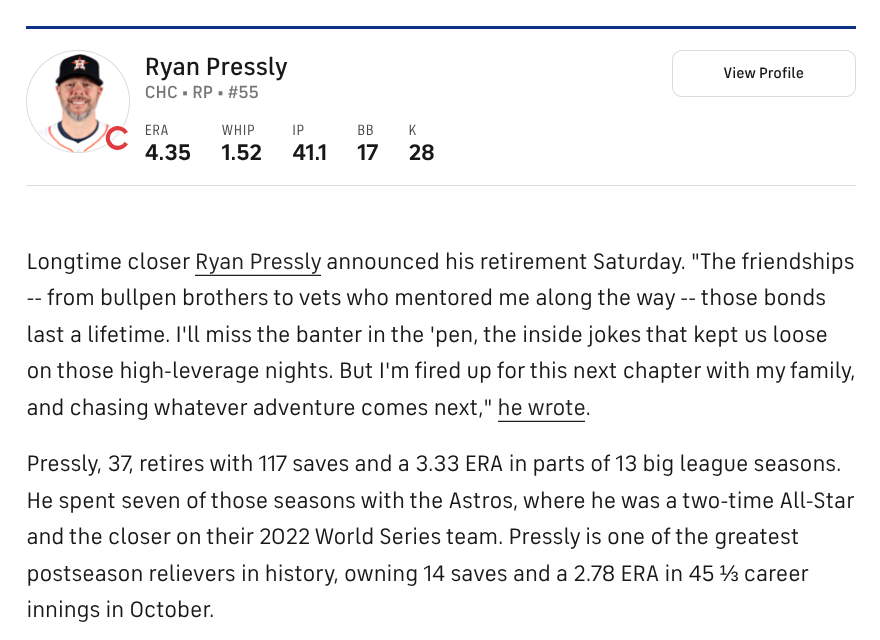Click the 1.52 WHIP value
The image size is (880, 640).
pos(241,153)
